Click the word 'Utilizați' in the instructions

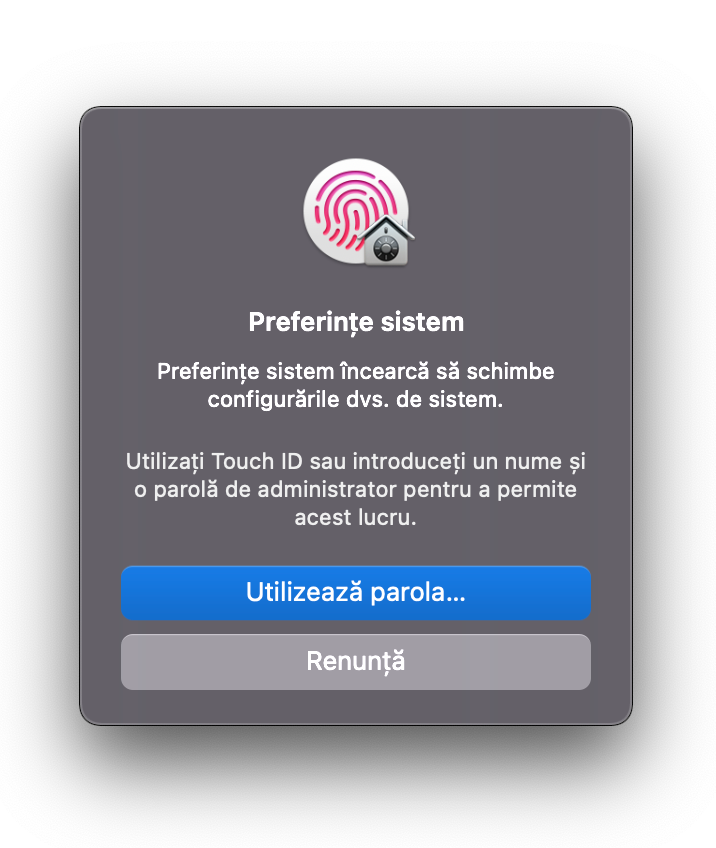165,462
